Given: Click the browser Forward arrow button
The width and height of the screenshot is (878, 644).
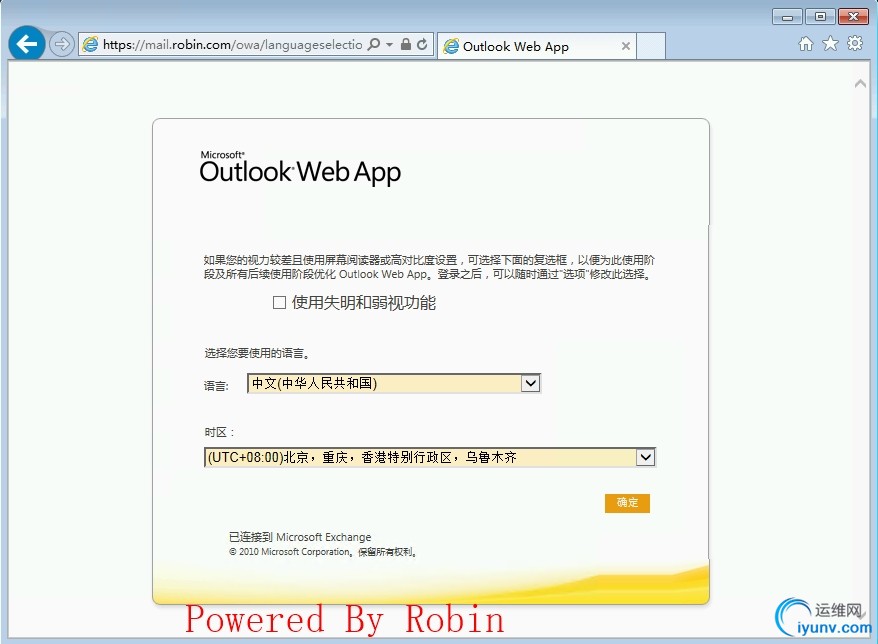Looking at the screenshot, I should point(62,44).
